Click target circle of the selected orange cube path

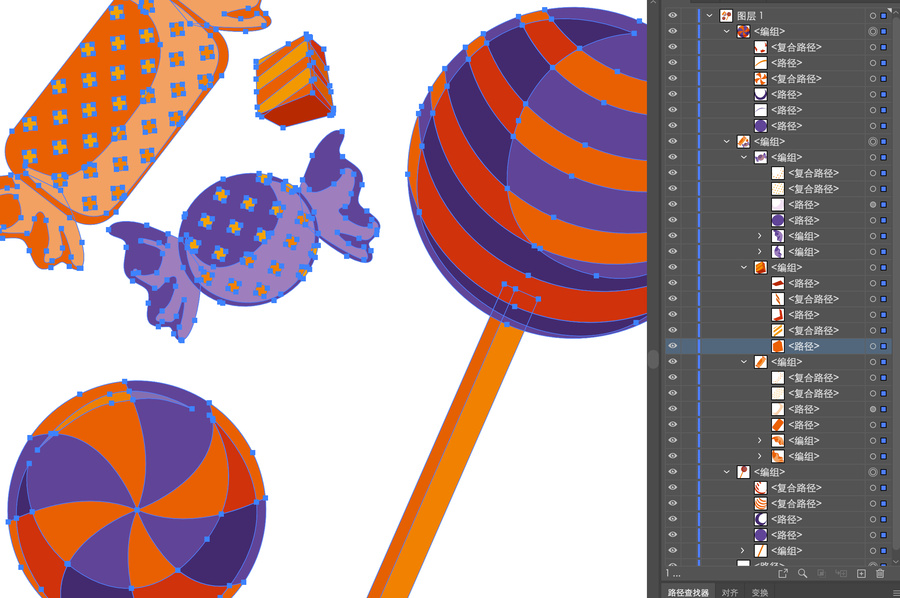point(872,346)
